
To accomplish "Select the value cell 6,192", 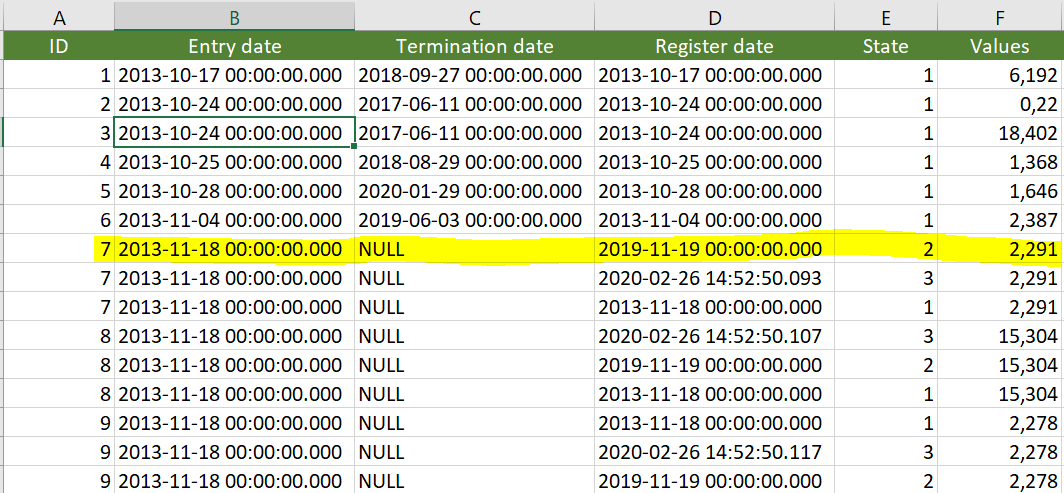I will click(999, 75).
